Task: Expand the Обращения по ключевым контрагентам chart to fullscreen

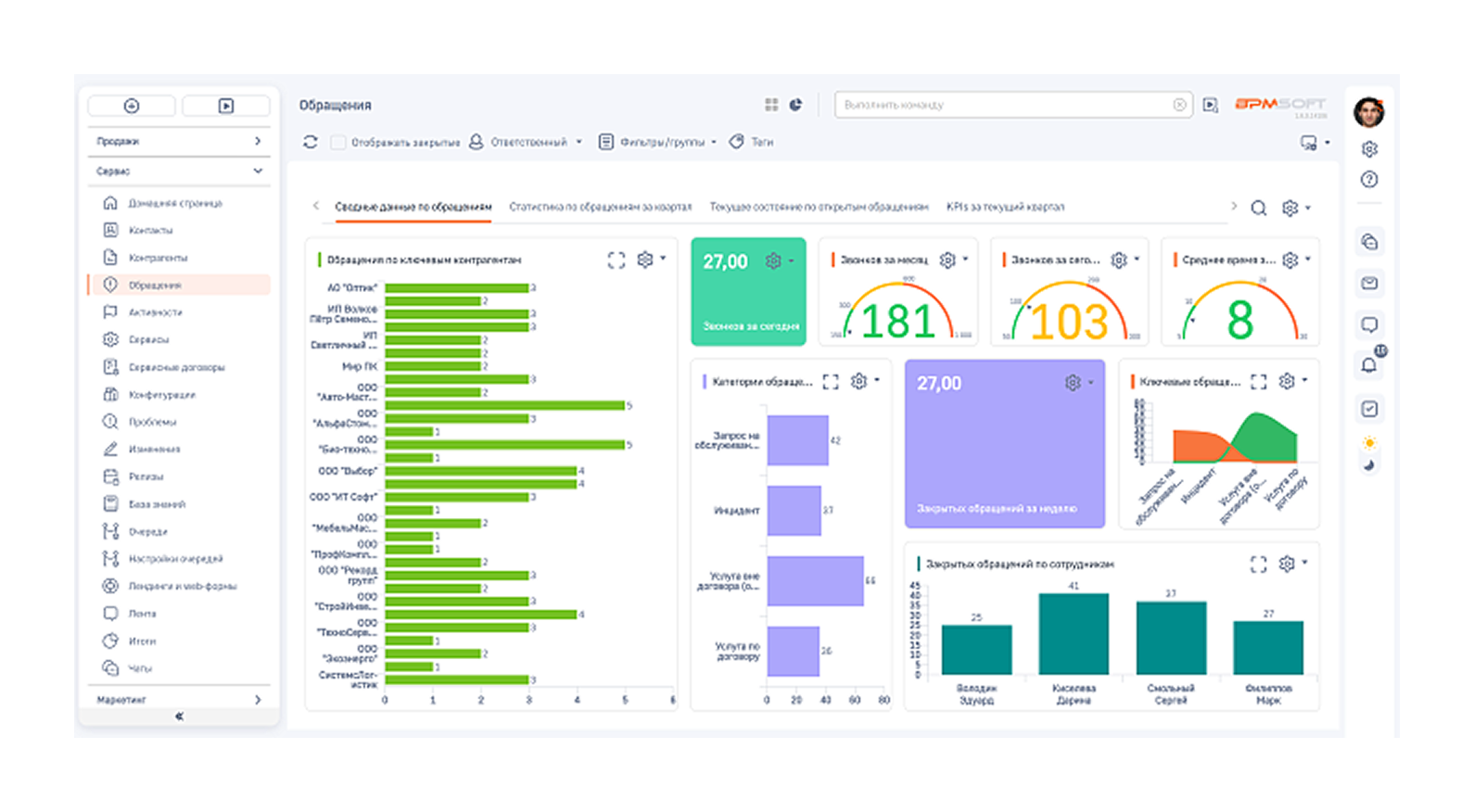Action: point(616,260)
